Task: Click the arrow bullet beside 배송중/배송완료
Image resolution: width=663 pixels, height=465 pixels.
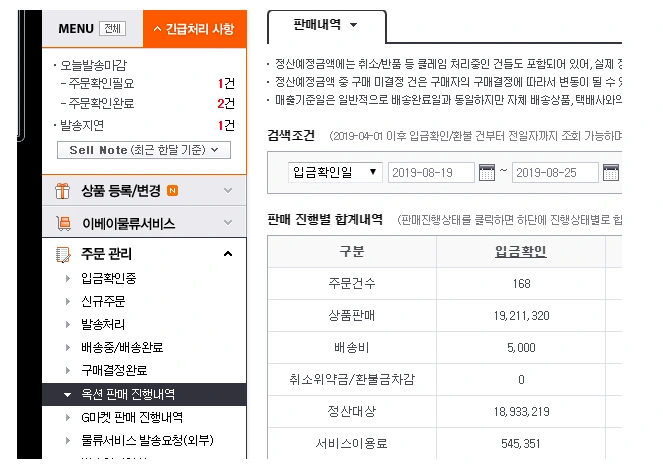Action: (x=68, y=347)
